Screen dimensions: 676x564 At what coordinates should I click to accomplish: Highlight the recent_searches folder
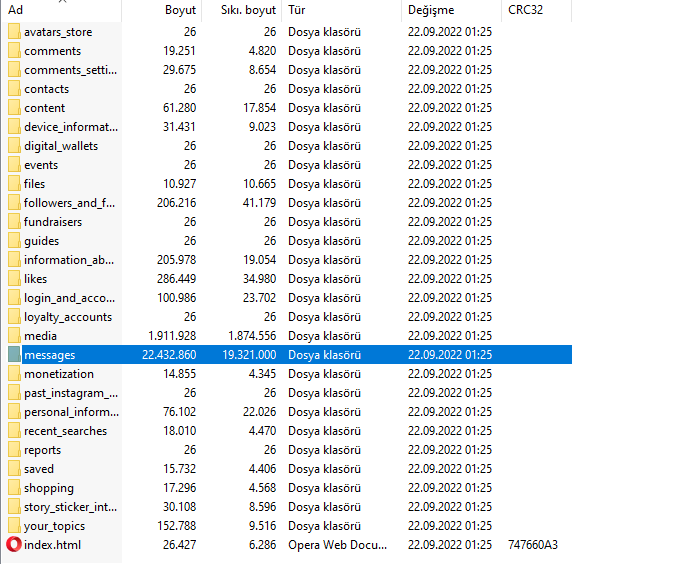tap(65, 431)
